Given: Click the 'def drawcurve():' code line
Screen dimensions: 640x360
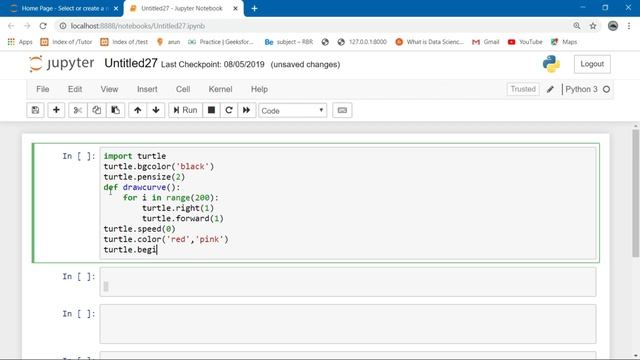Looking at the screenshot, I should point(142,187).
